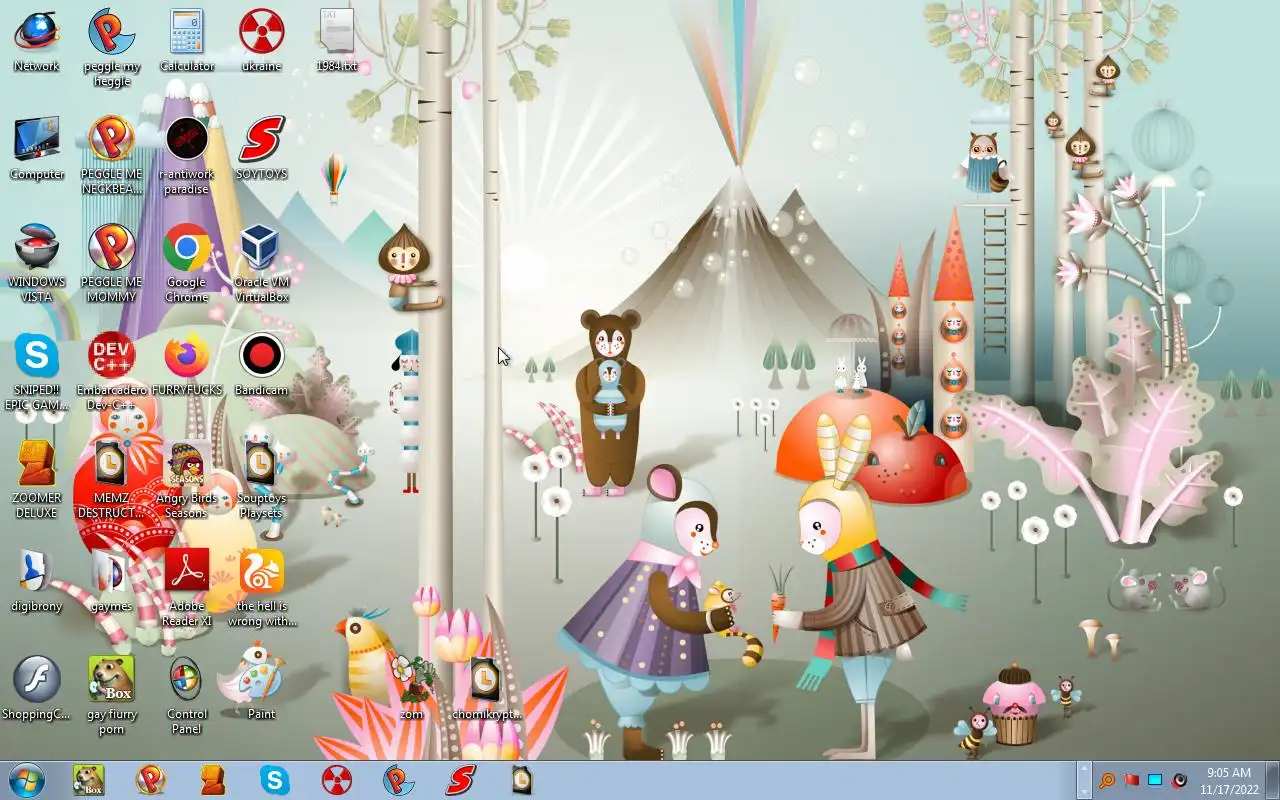The width and height of the screenshot is (1280, 800).
Task: Open Angry Birds Seasons
Action: tap(187, 479)
